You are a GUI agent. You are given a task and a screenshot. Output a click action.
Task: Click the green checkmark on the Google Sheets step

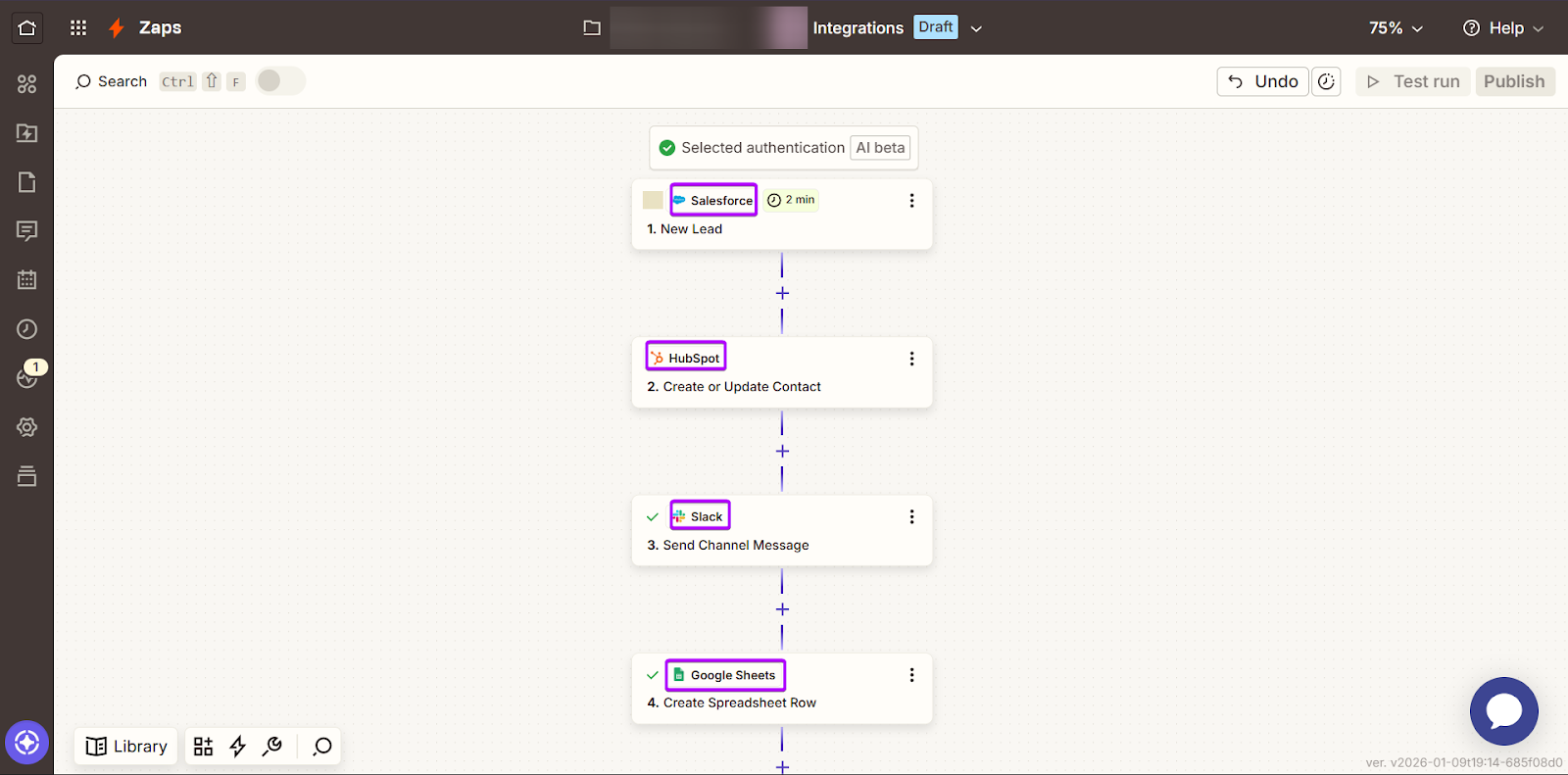click(653, 675)
